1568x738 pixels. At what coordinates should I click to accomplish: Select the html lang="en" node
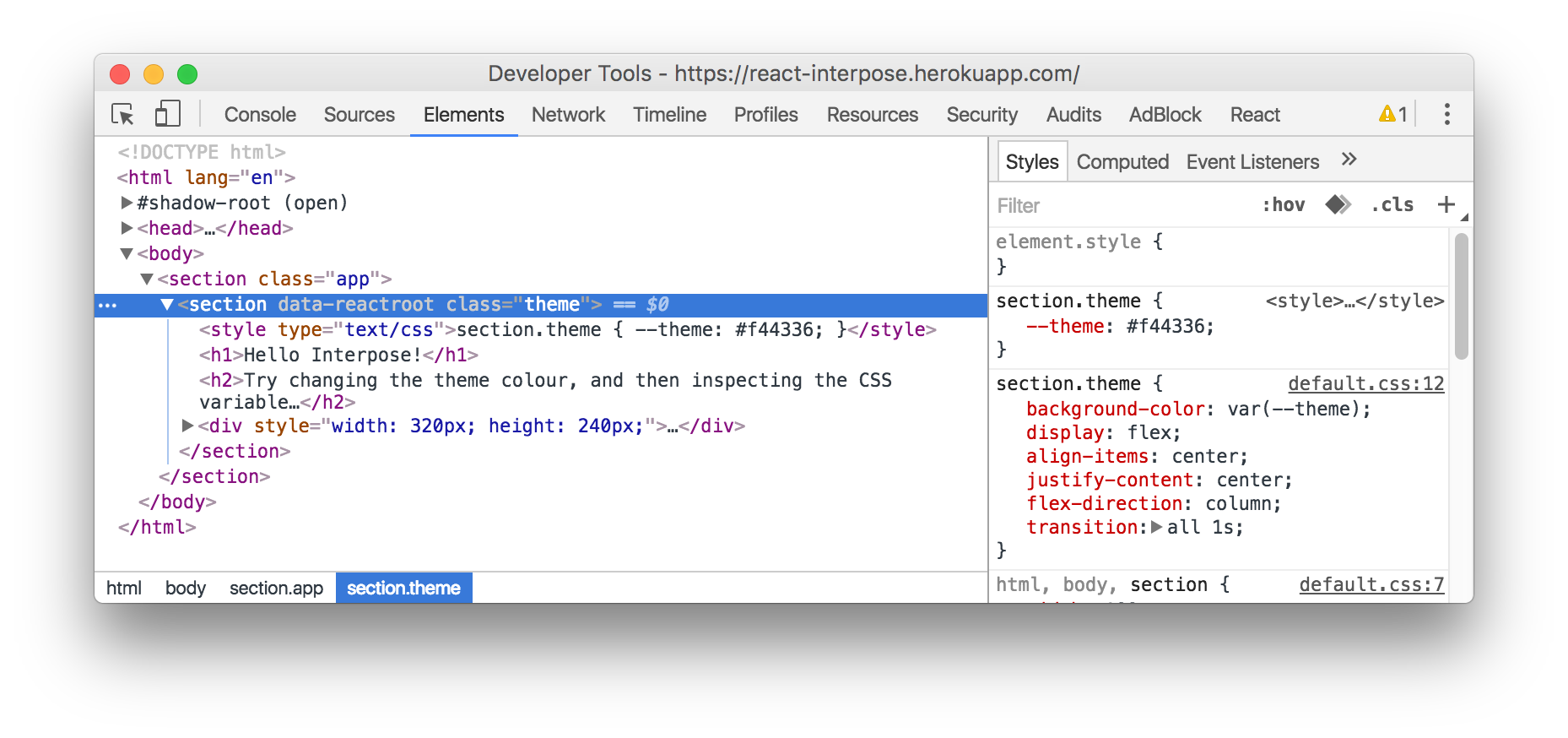pos(206,177)
